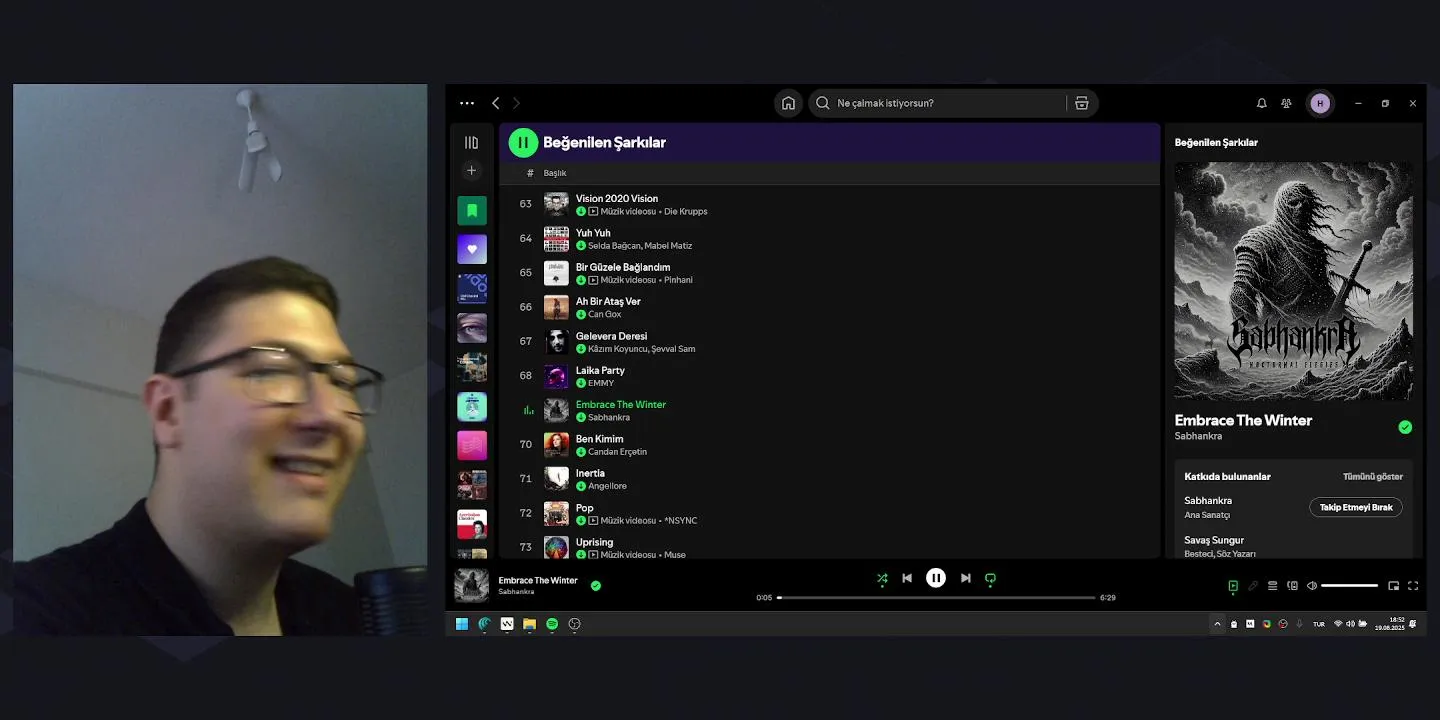Open the green bookmark playlist in sidebar
Screen dimensions: 1440x720
point(472,210)
